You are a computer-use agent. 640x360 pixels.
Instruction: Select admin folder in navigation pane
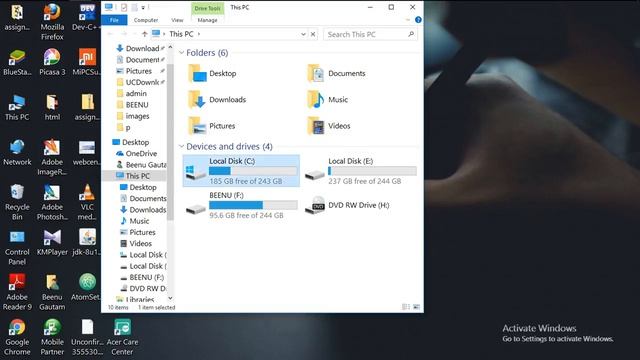(x=131, y=93)
